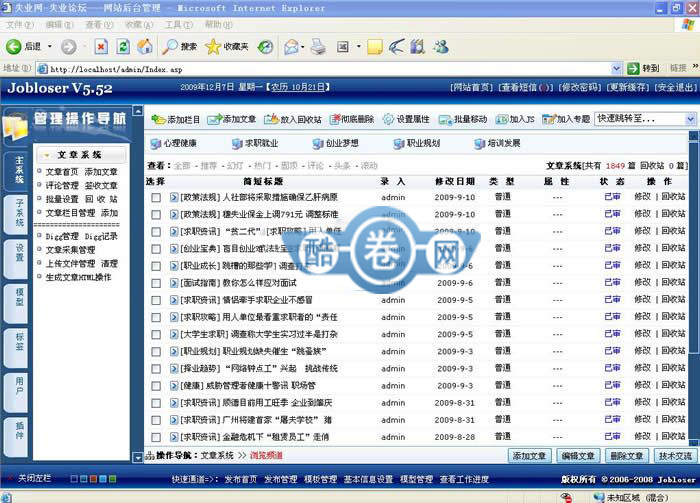The height and width of the screenshot is (503, 700).
Task: Open the 职业规划 category icon
Action: 399,143
